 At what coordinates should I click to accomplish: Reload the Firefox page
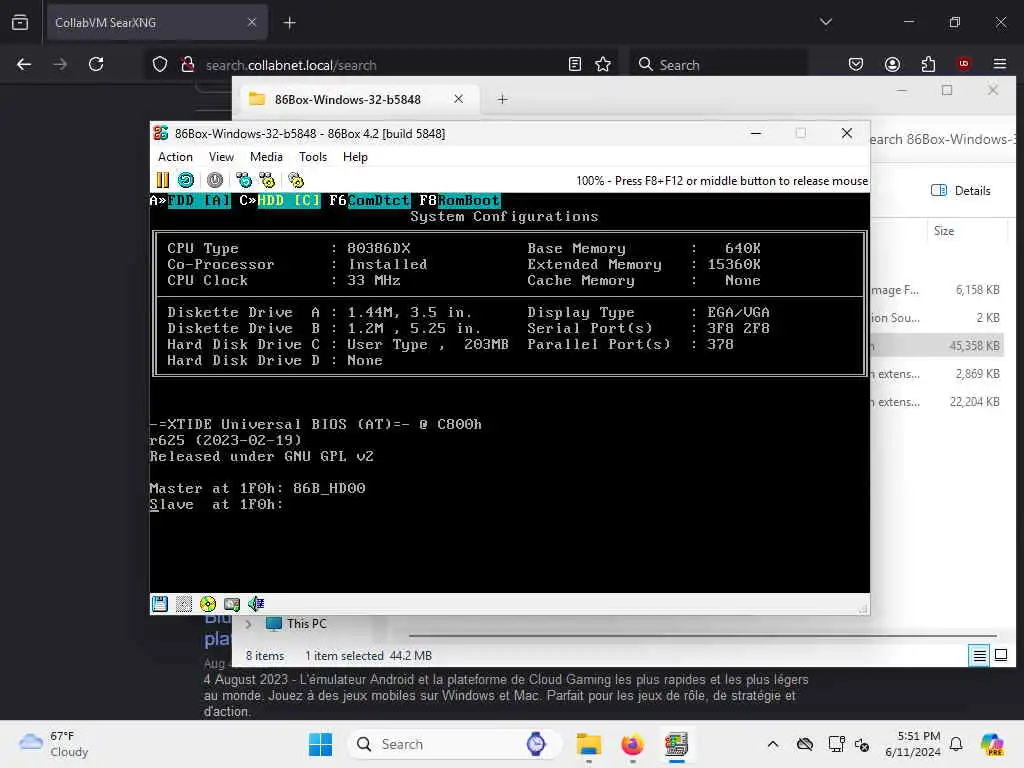pyautogui.click(x=96, y=64)
